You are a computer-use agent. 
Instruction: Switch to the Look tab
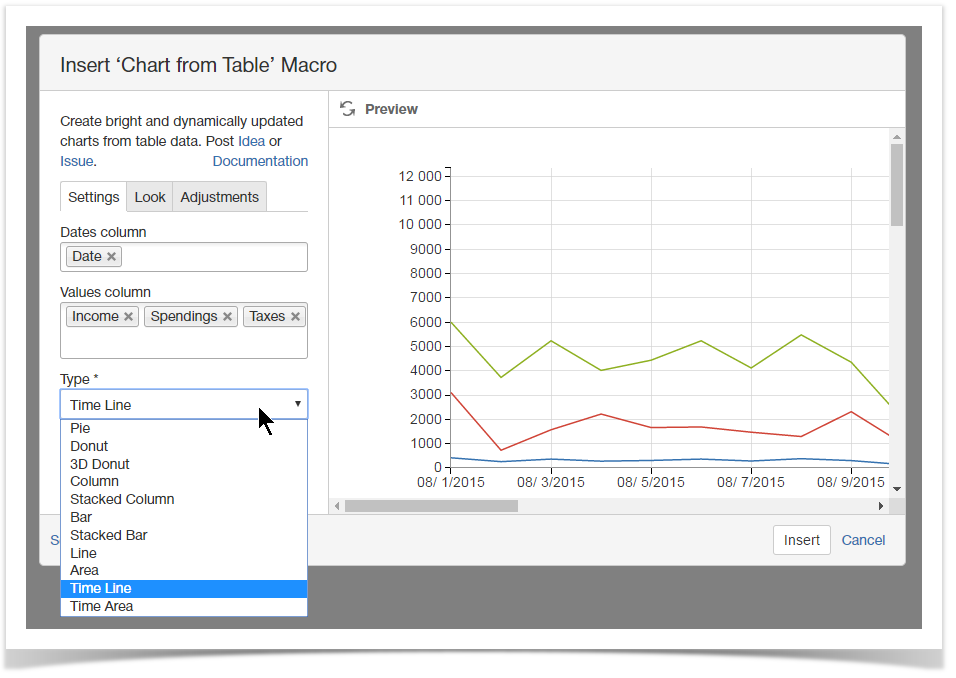pyautogui.click(x=150, y=197)
